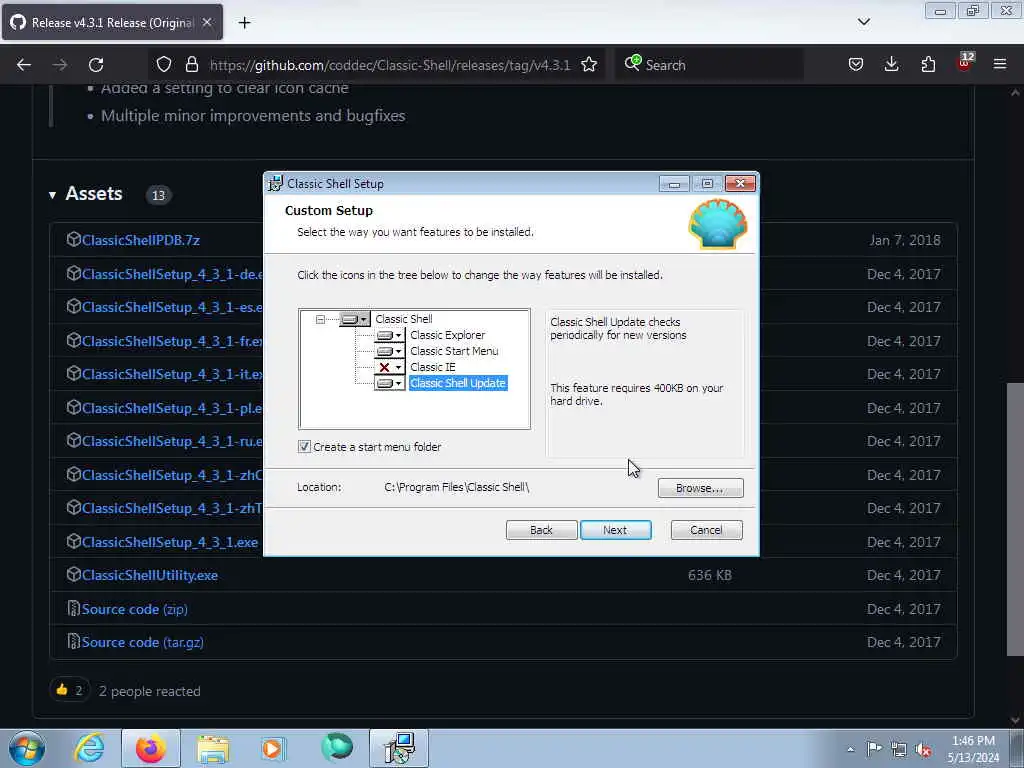Close the Release v4.3.1 tab
The image size is (1024, 768).
click(x=206, y=22)
